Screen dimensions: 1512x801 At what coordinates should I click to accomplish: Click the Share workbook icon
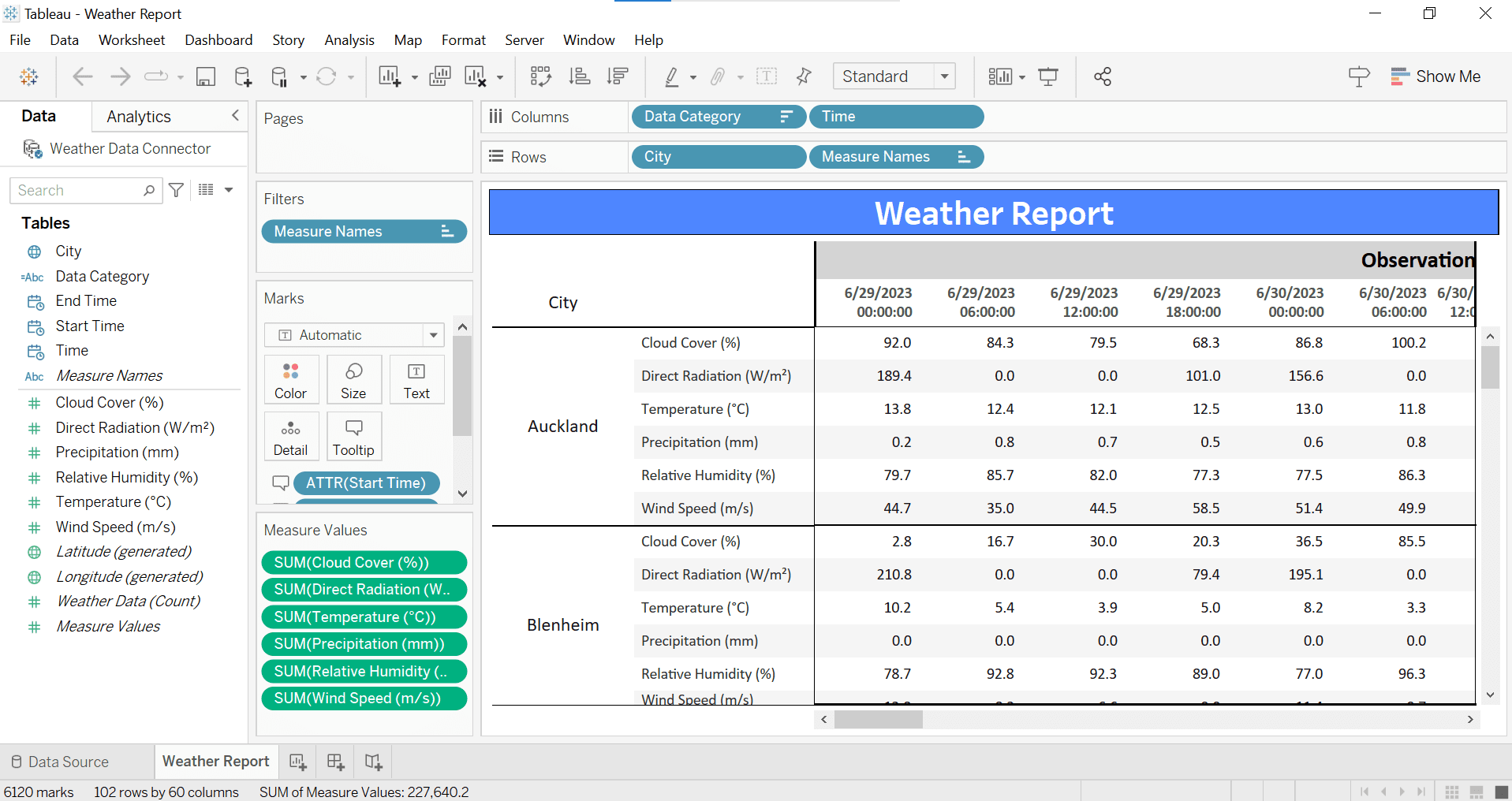point(1102,76)
